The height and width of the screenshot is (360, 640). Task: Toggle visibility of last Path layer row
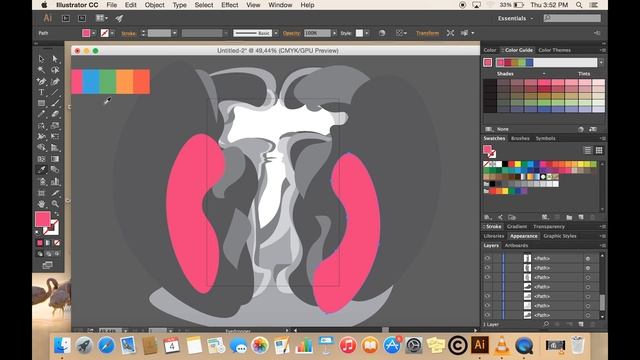click(487, 315)
